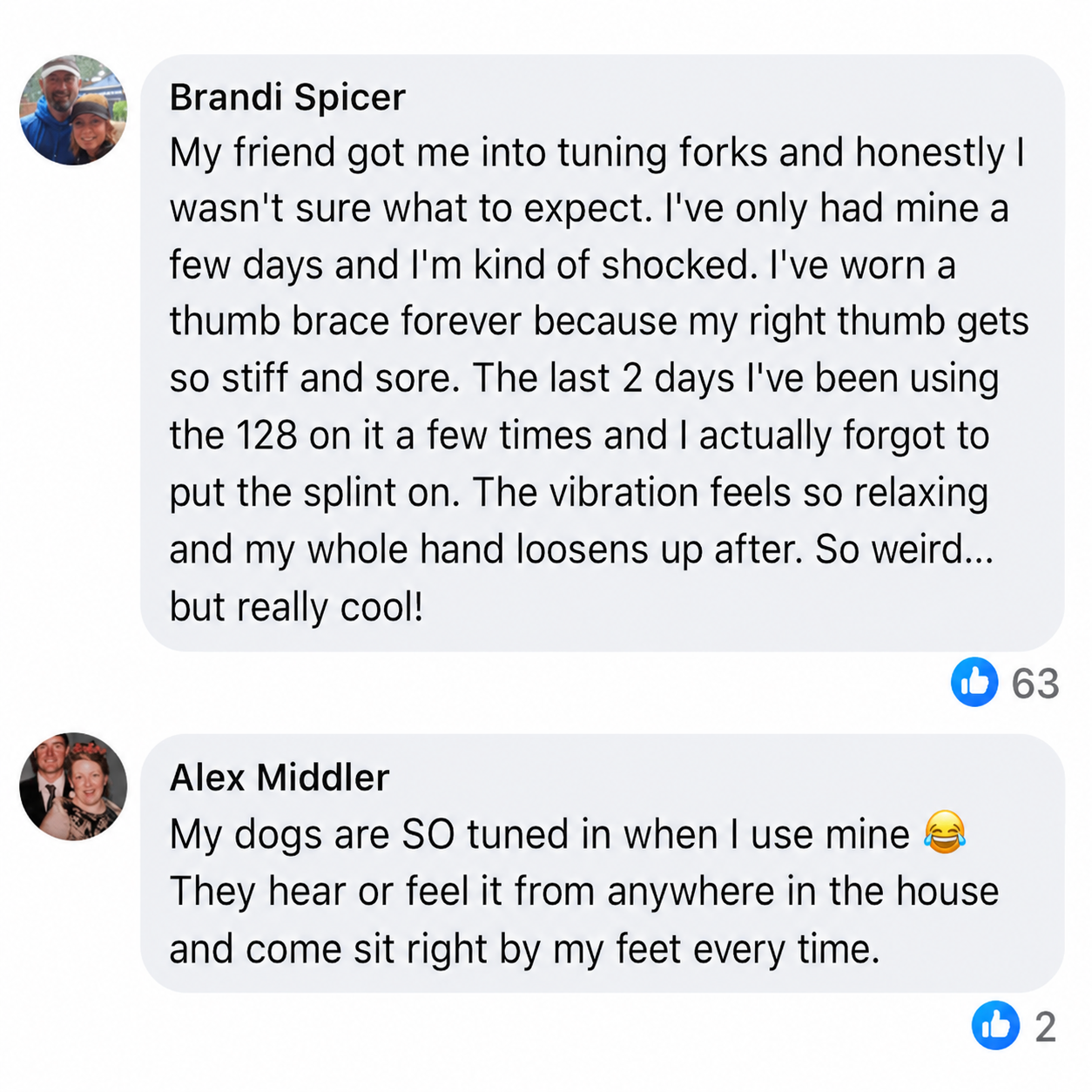The image size is (1092, 1092).
Task: Open Alex Middler's profile picture
Action: tap(73, 786)
